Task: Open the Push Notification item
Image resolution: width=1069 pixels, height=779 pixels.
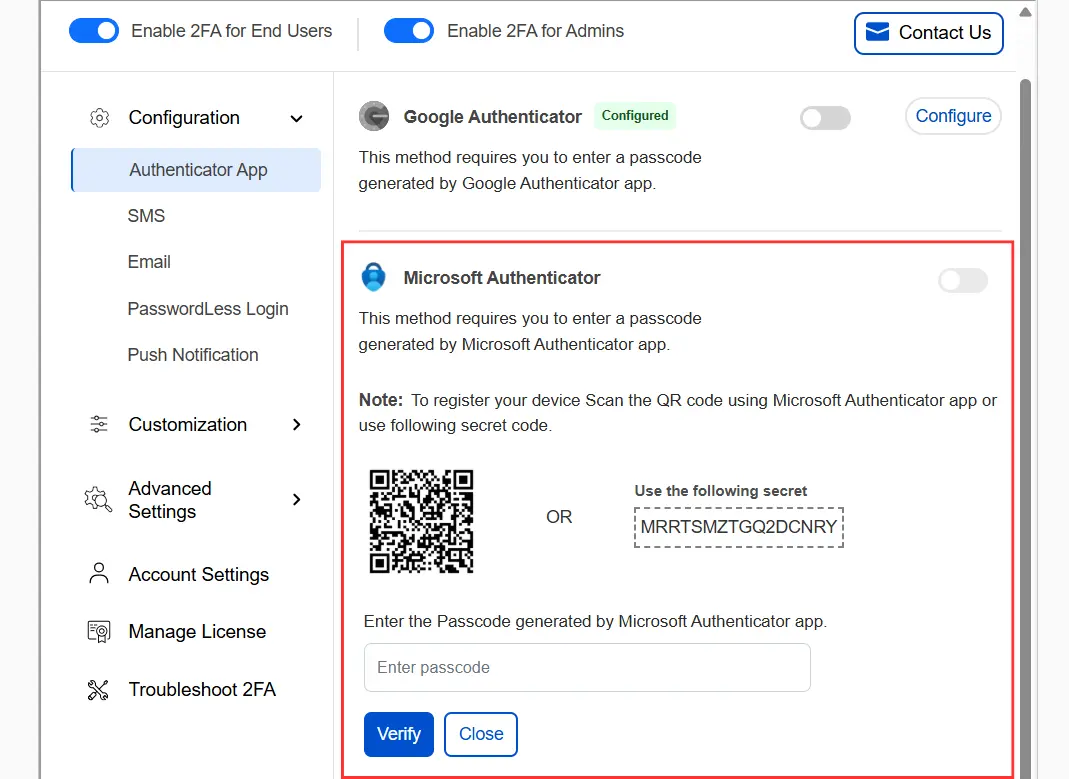Action: pyautogui.click(x=193, y=354)
